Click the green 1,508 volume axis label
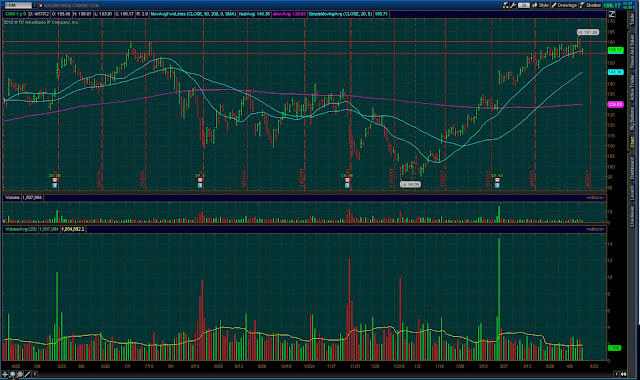Viewport: 640px width, 380px height. 614,348
